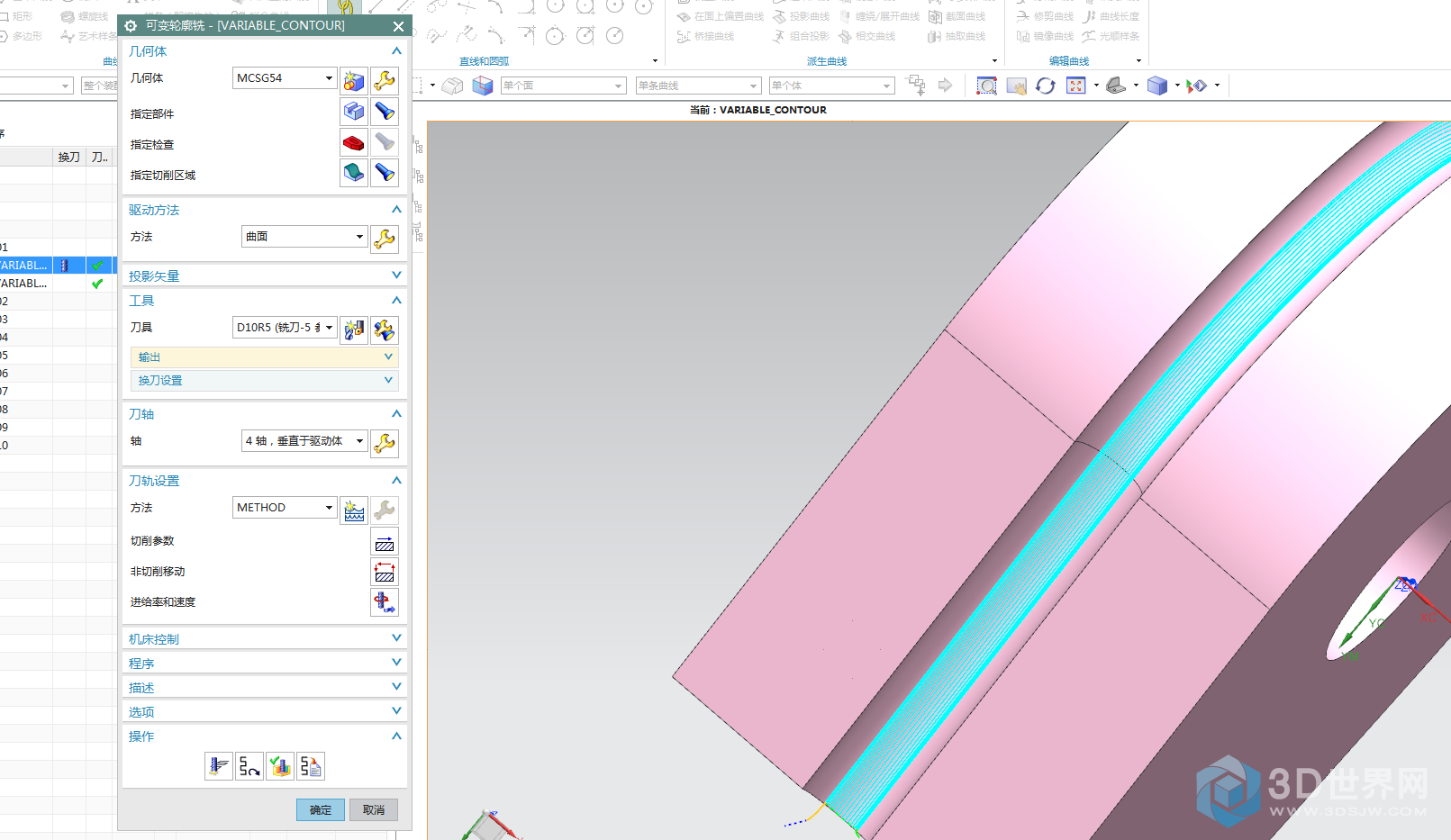Collapse the 驱动方法 section
This screenshot has height=840, width=1451.
[x=396, y=210]
